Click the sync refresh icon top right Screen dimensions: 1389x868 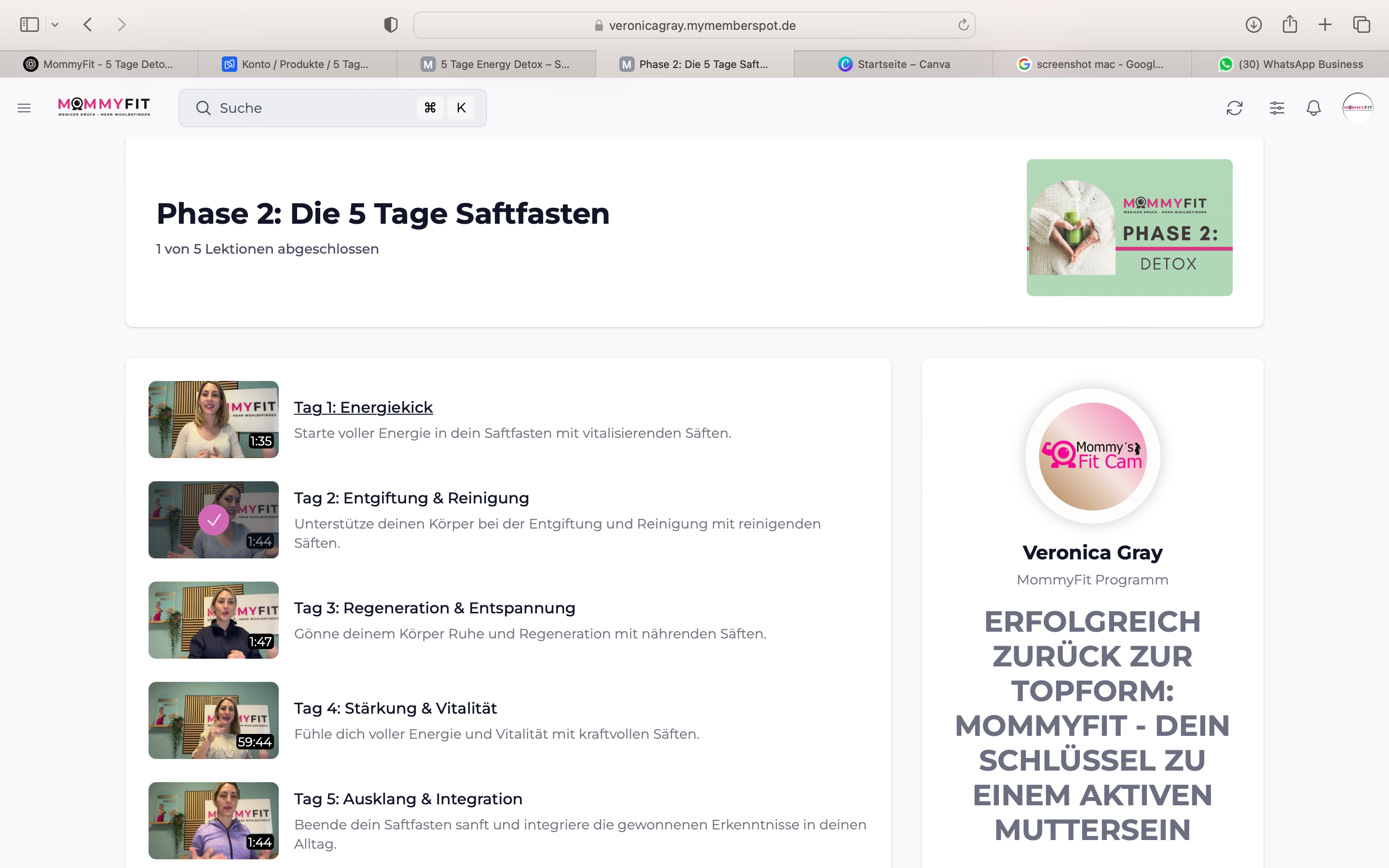1234,108
